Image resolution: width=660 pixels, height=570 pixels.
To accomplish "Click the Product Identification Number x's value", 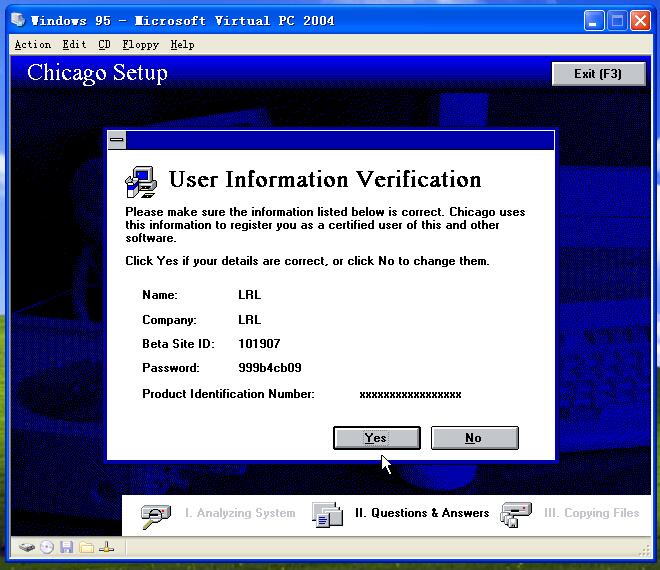I will click(x=410, y=394).
